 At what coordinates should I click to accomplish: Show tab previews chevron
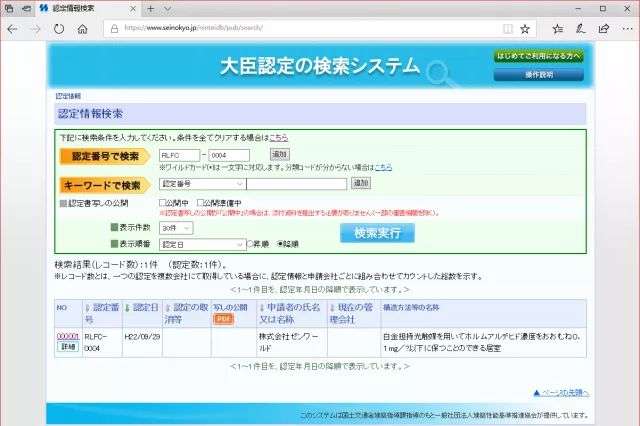pyautogui.click(x=167, y=9)
